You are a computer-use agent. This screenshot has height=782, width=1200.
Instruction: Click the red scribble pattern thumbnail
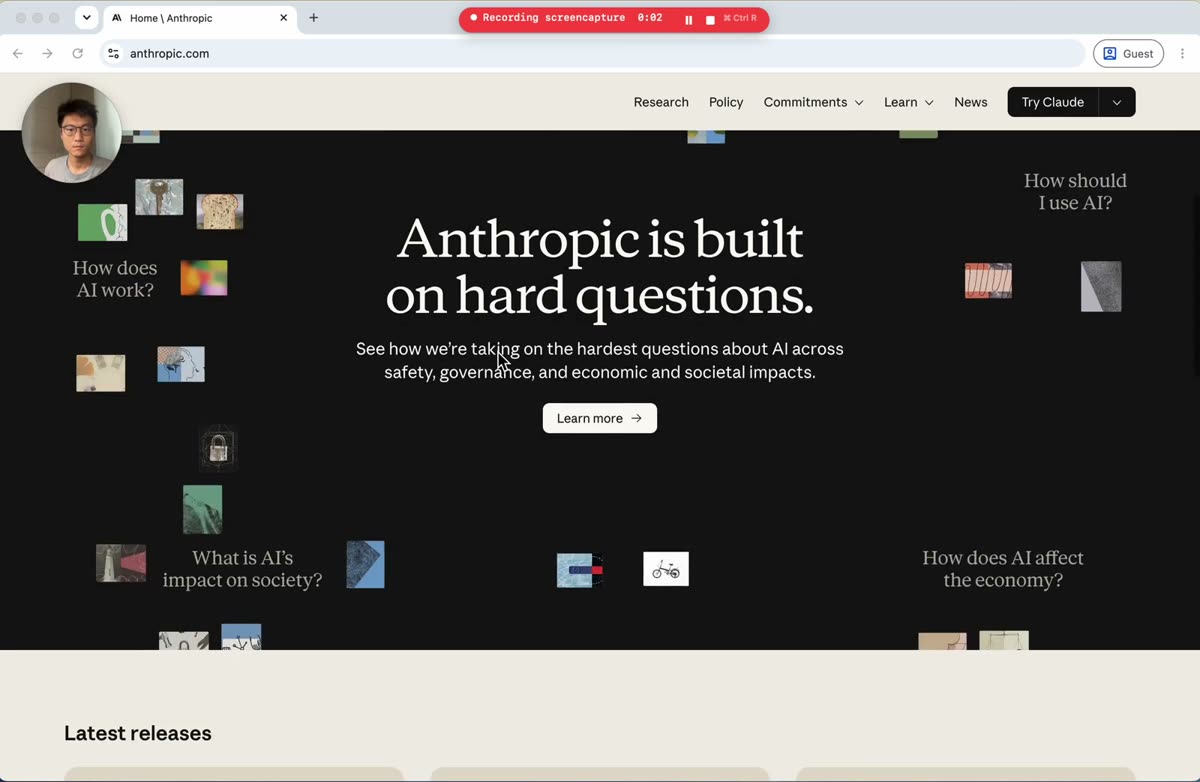(988, 281)
